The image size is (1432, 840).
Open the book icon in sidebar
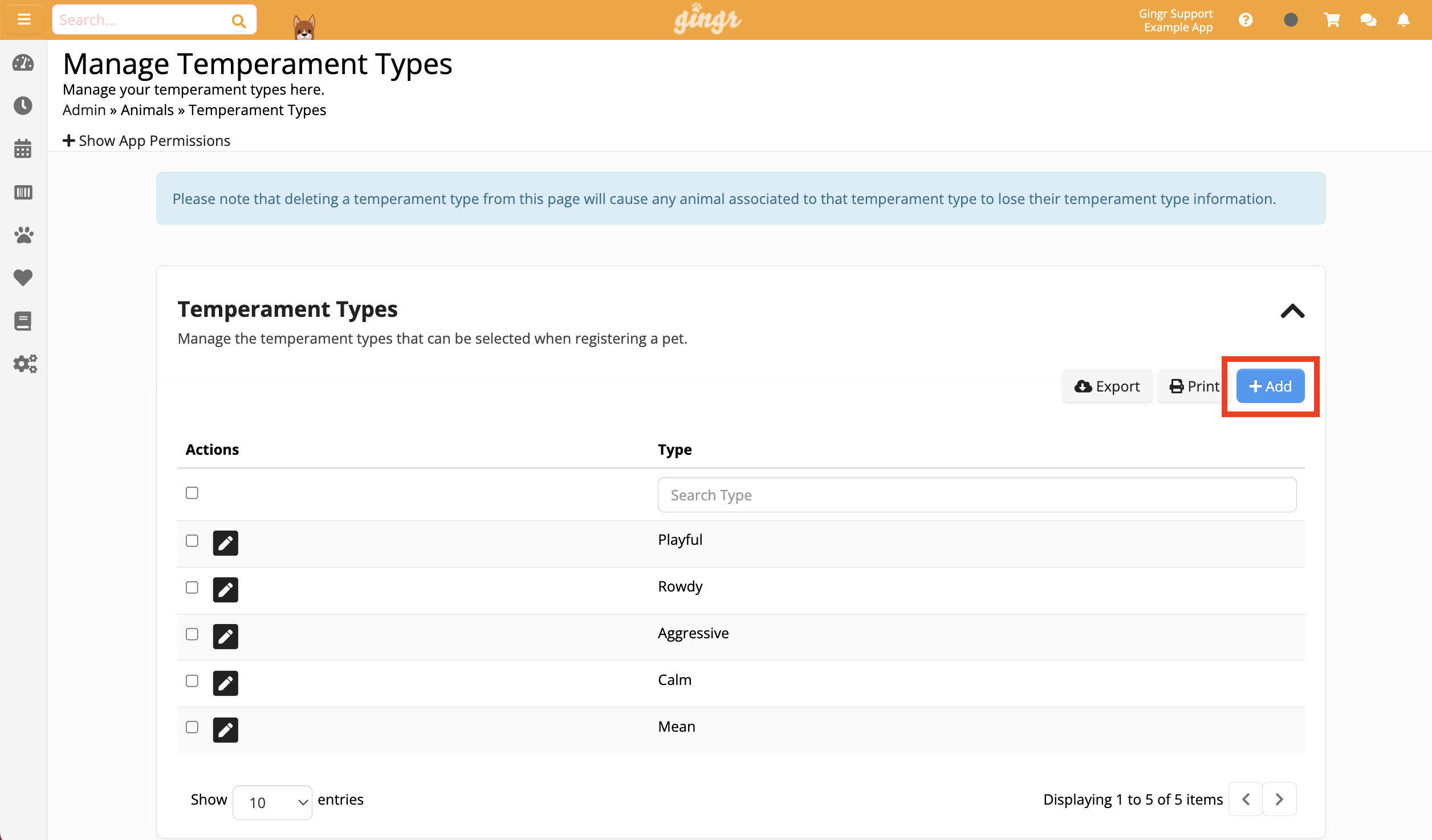click(x=23, y=321)
